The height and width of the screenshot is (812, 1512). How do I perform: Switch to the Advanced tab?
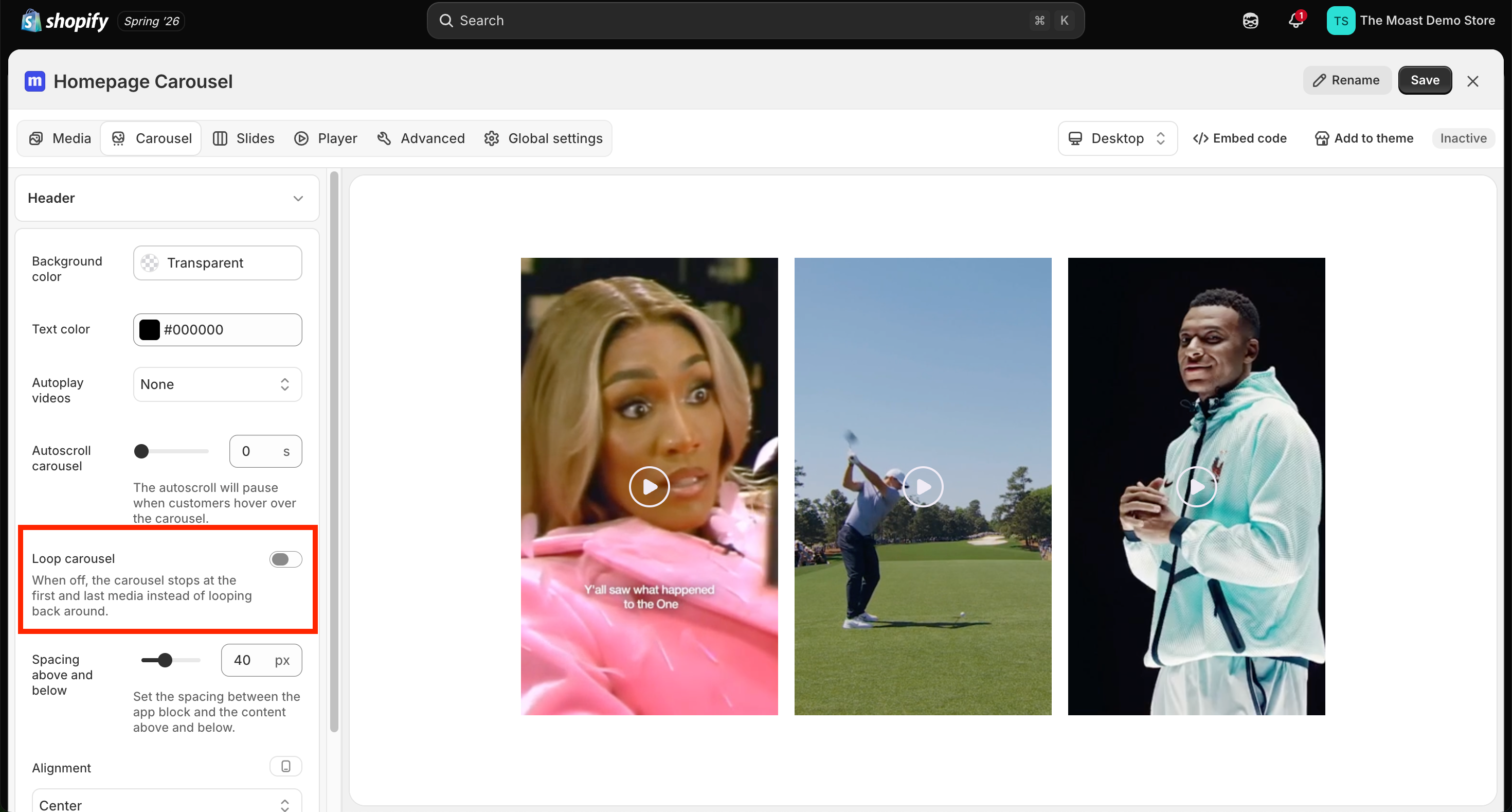(x=421, y=138)
